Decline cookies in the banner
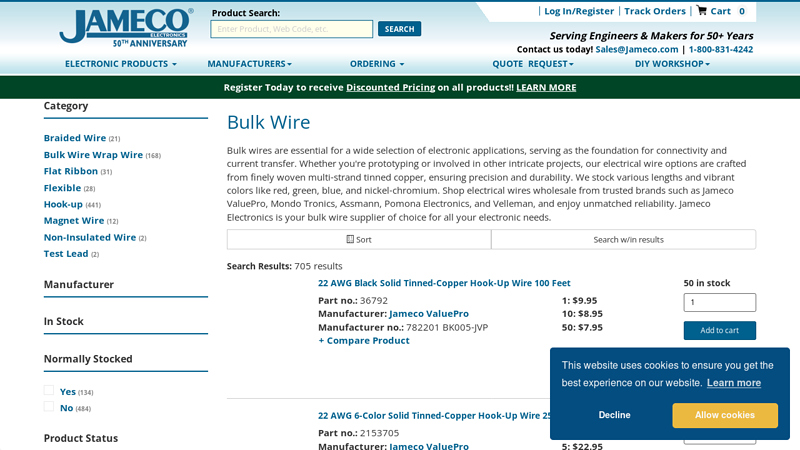The height and width of the screenshot is (450, 800). click(614, 415)
